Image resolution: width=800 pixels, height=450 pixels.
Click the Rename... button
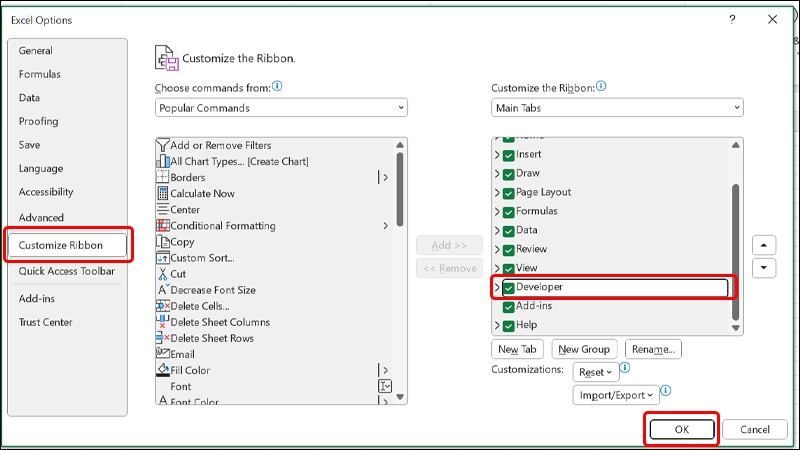click(x=653, y=349)
